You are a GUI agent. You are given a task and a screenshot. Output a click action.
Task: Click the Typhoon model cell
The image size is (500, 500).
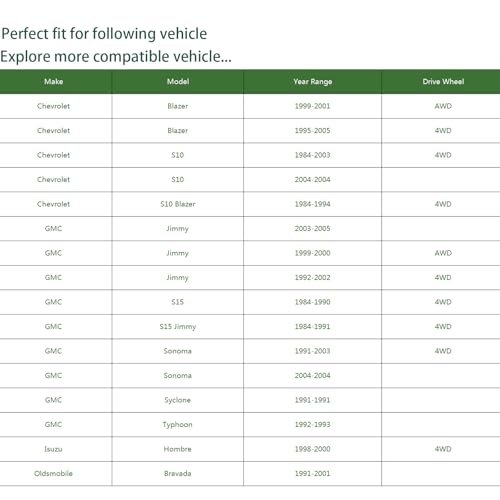[177, 425]
